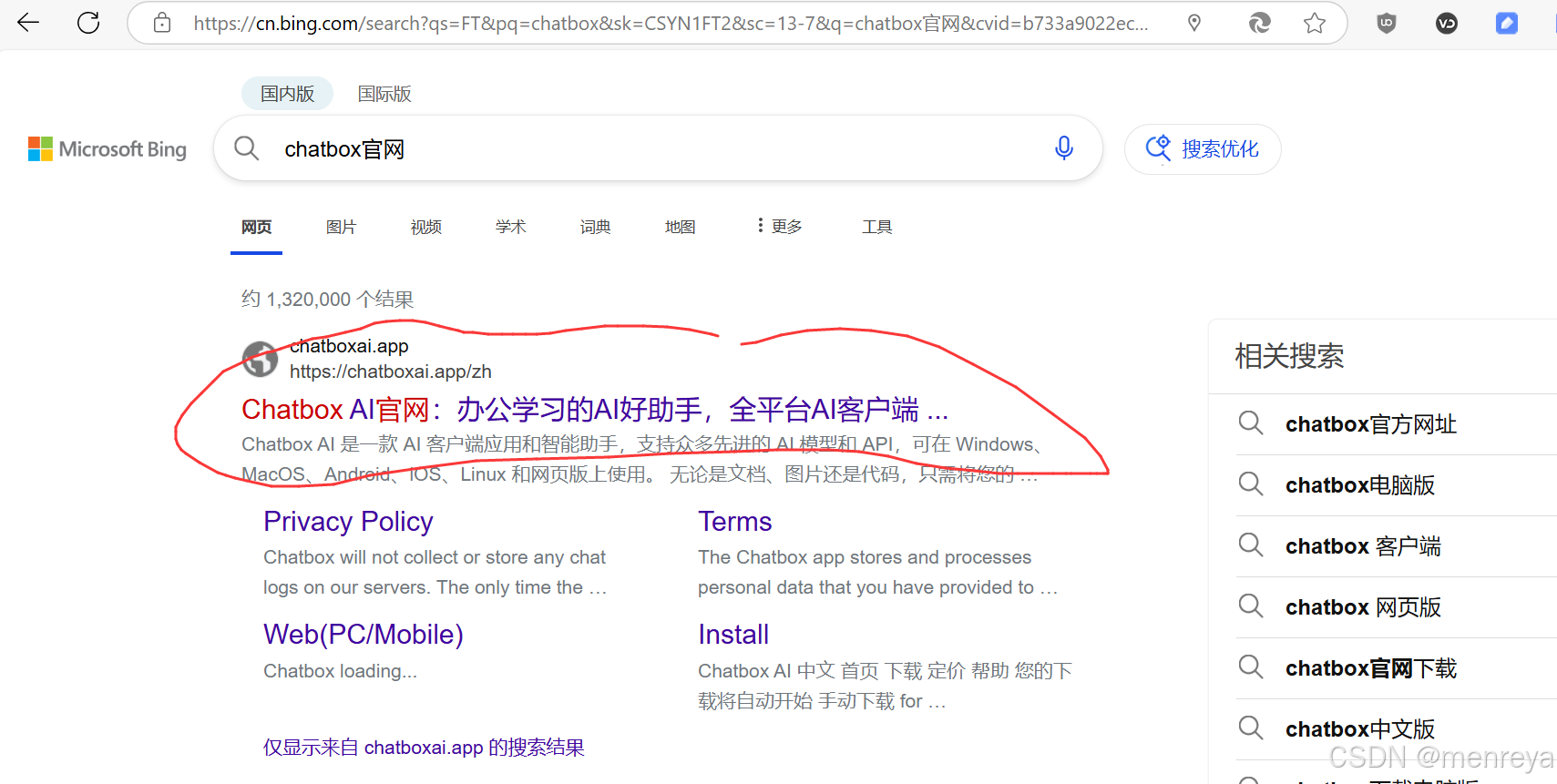Select related search chatbox 客户端
1557x784 pixels.
[x=1363, y=546]
